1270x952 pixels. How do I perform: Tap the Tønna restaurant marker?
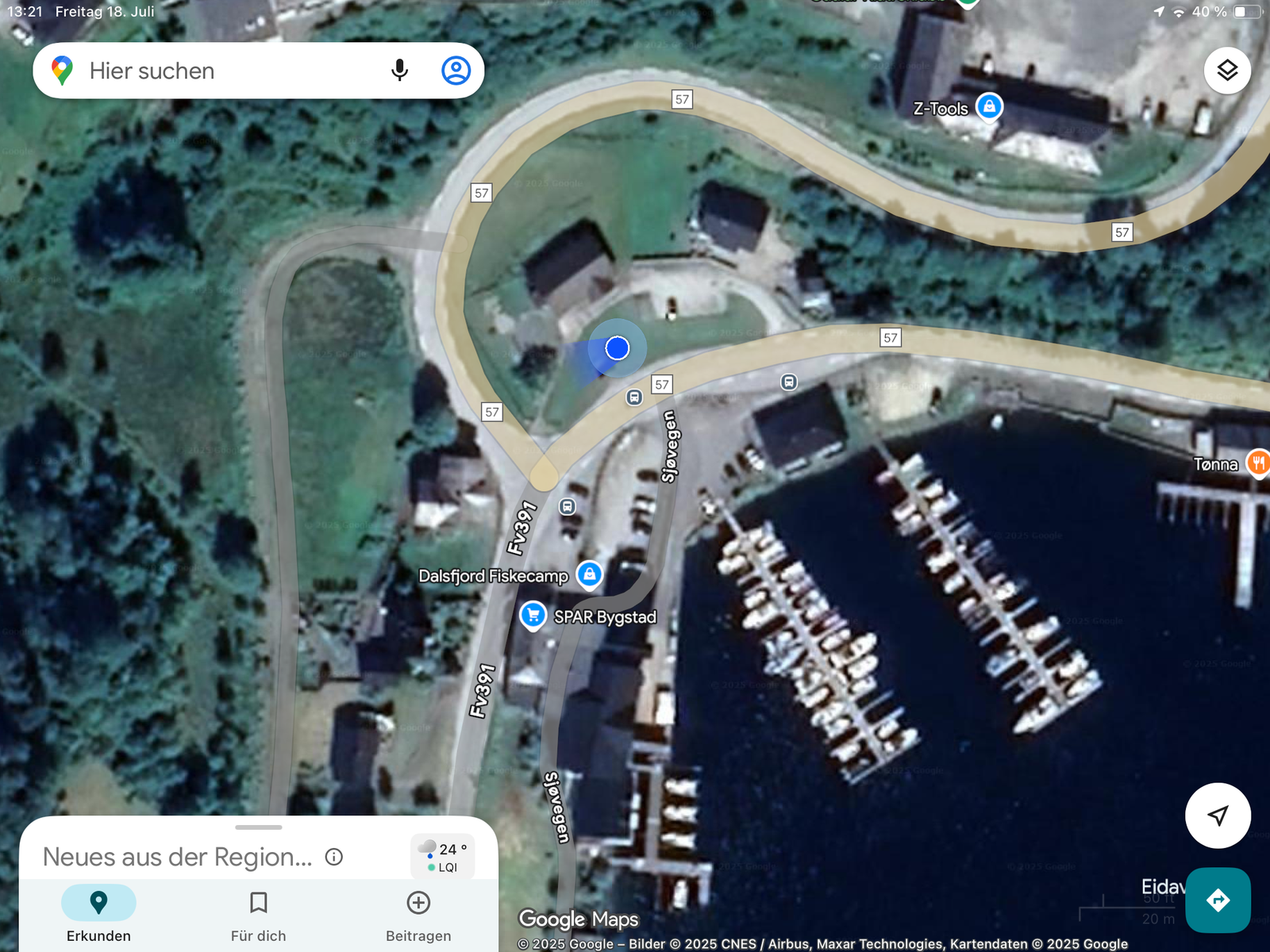click(1259, 463)
